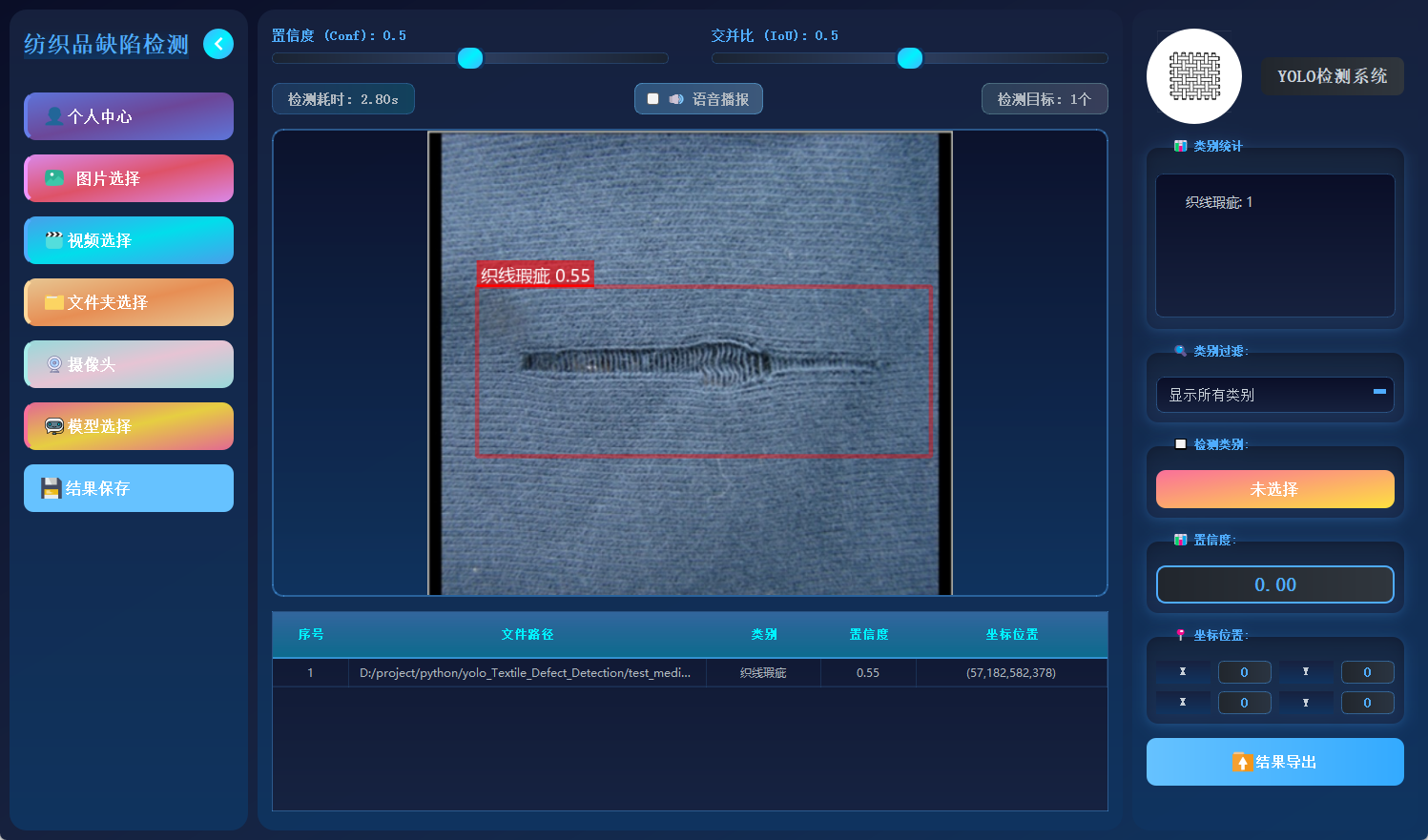Open 视频选择 video selection

(x=129, y=240)
